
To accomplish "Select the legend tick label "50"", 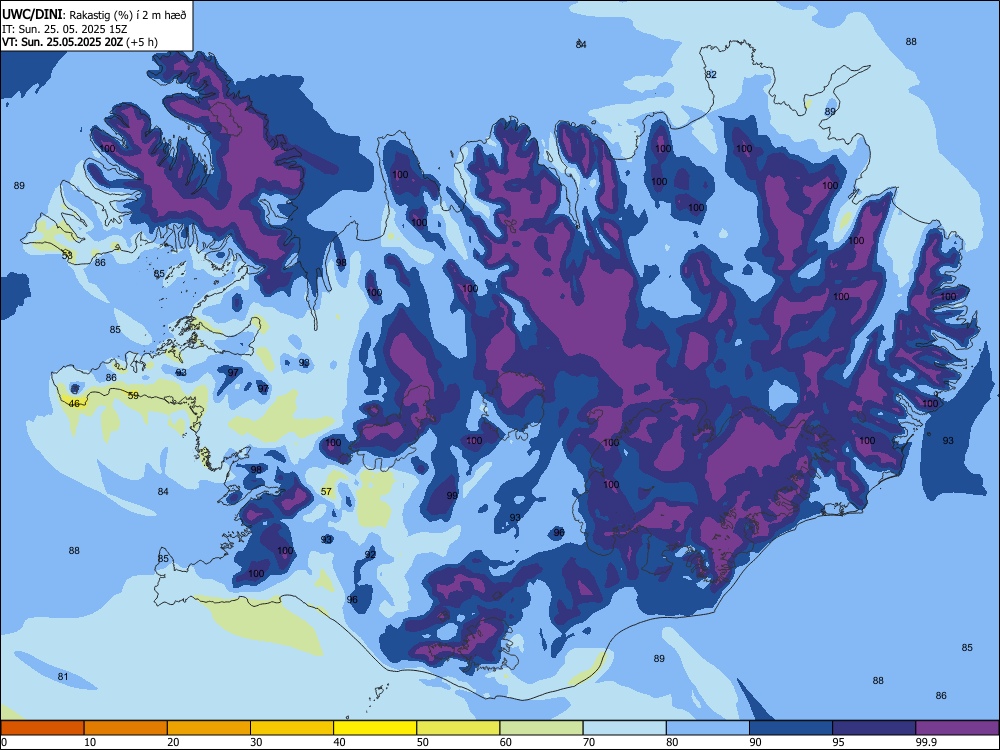I will 423,742.
